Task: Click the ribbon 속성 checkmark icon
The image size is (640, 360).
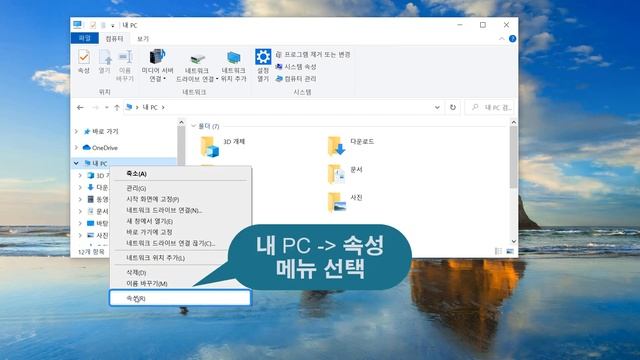Action: 84,57
